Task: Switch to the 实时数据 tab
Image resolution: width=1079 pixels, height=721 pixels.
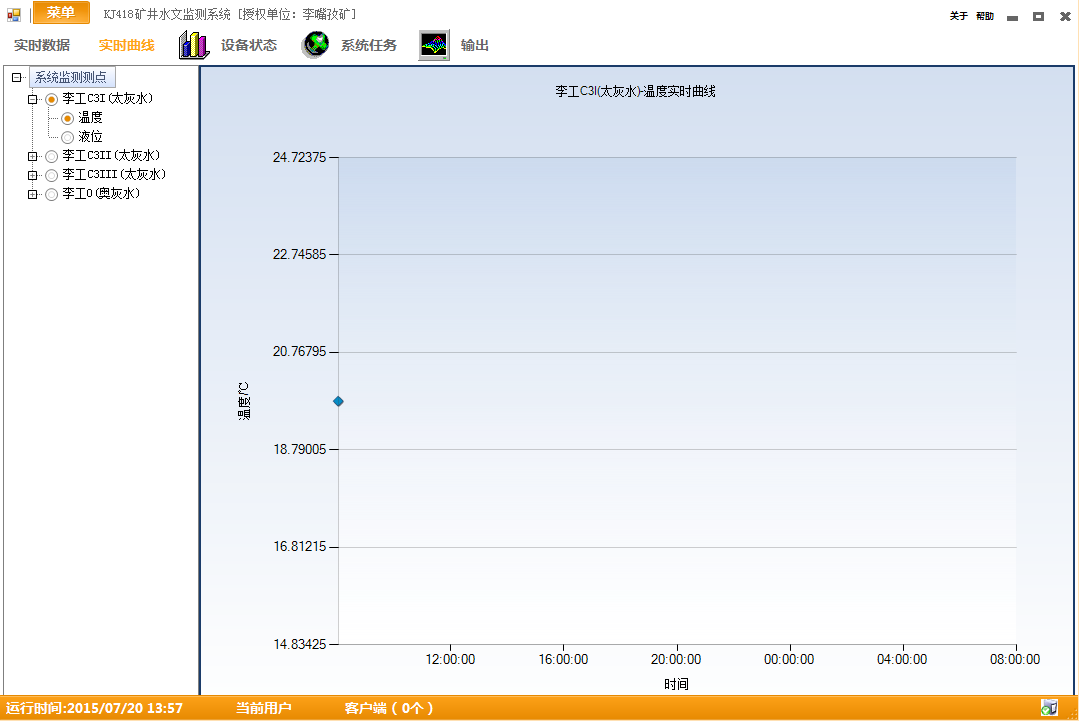Action: click(42, 45)
